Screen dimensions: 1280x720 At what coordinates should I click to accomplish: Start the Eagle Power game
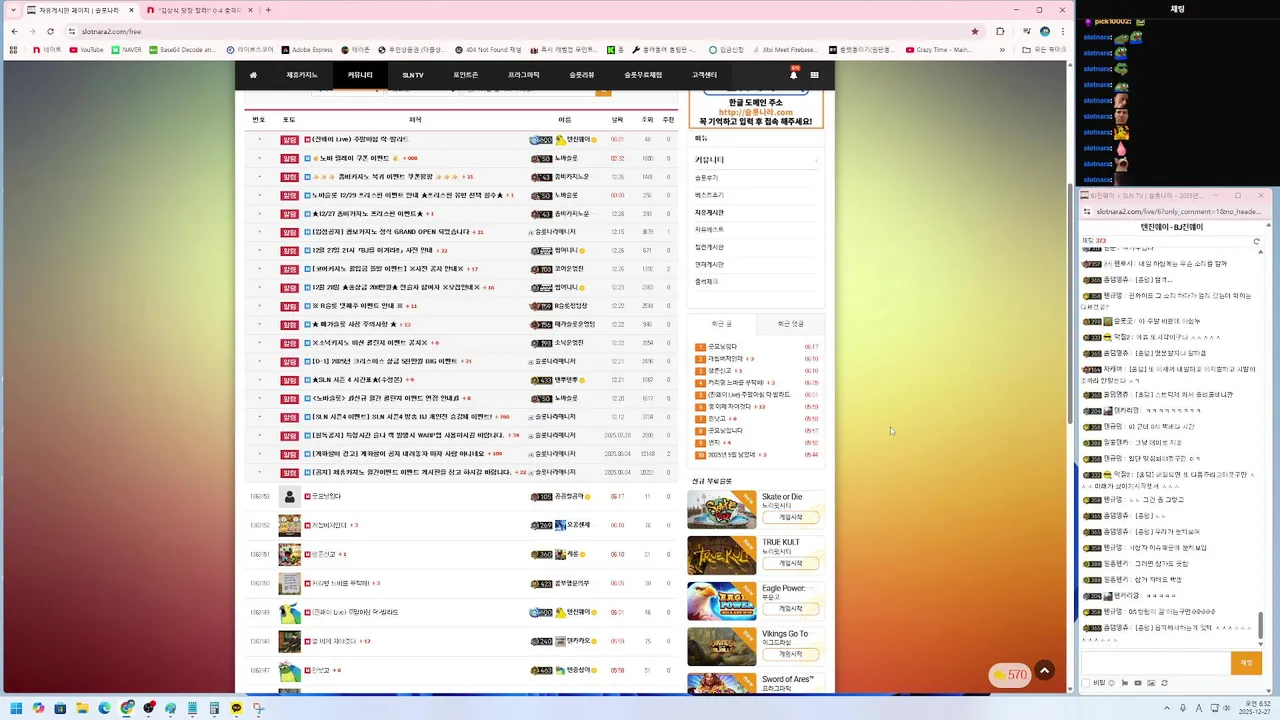pos(790,608)
